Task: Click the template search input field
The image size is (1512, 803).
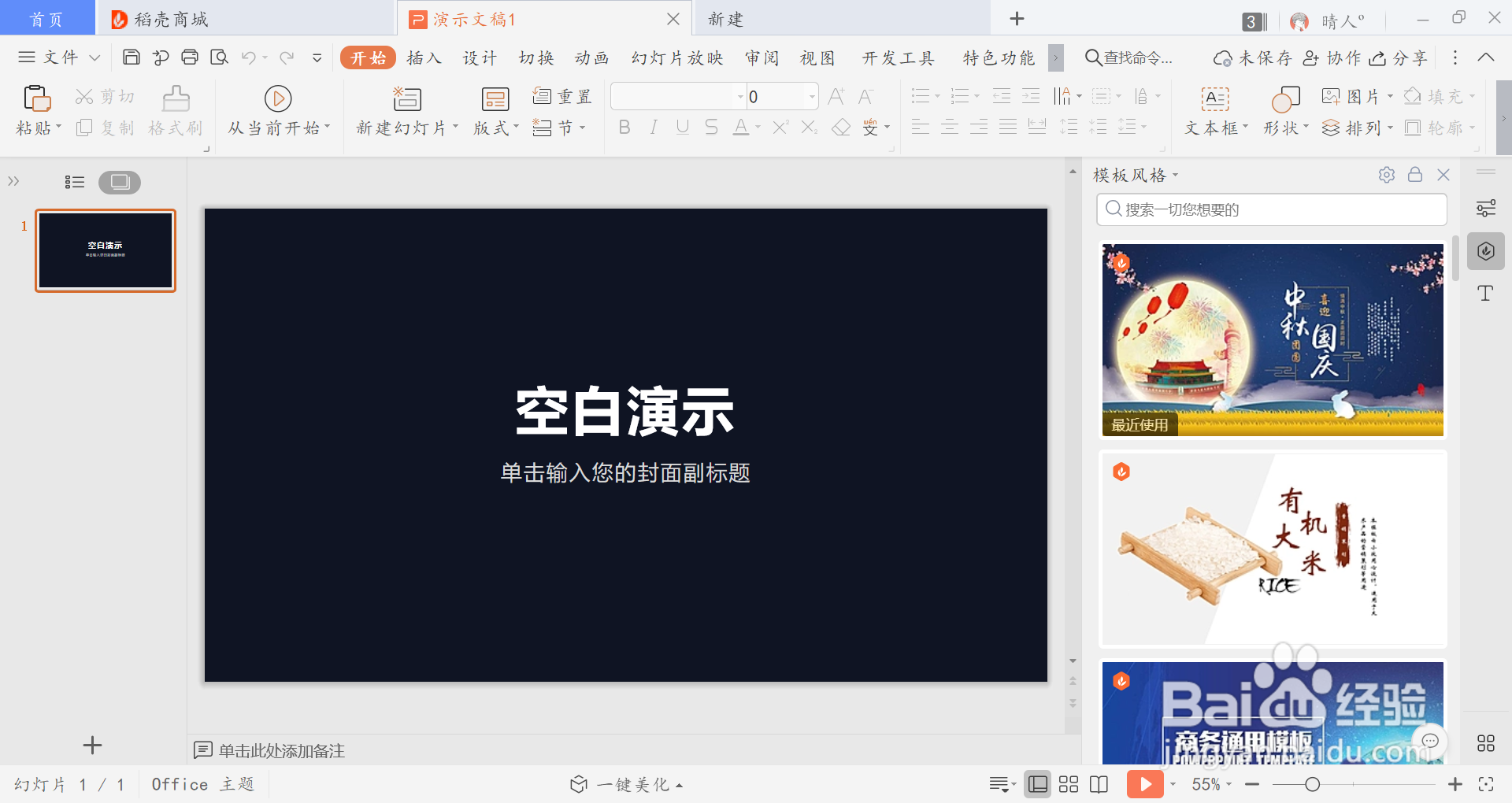Action: click(x=1270, y=209)
